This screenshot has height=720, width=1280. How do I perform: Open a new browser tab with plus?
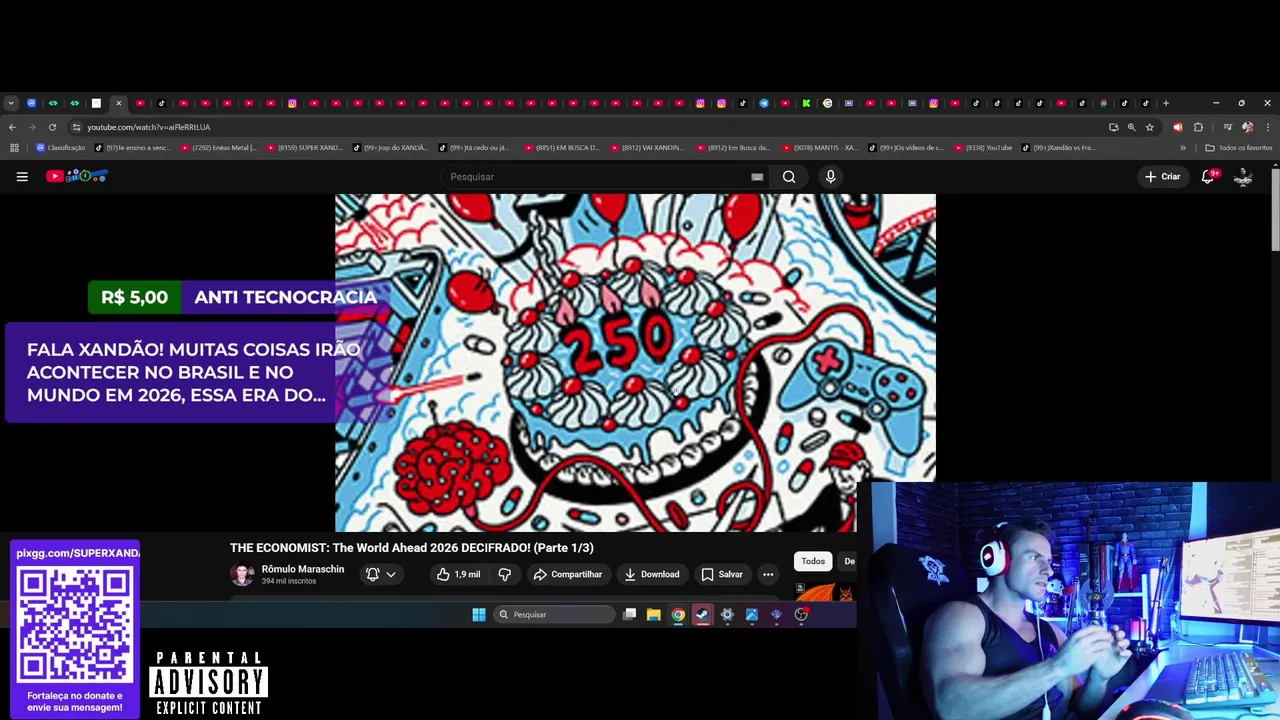pos(1166,103)
